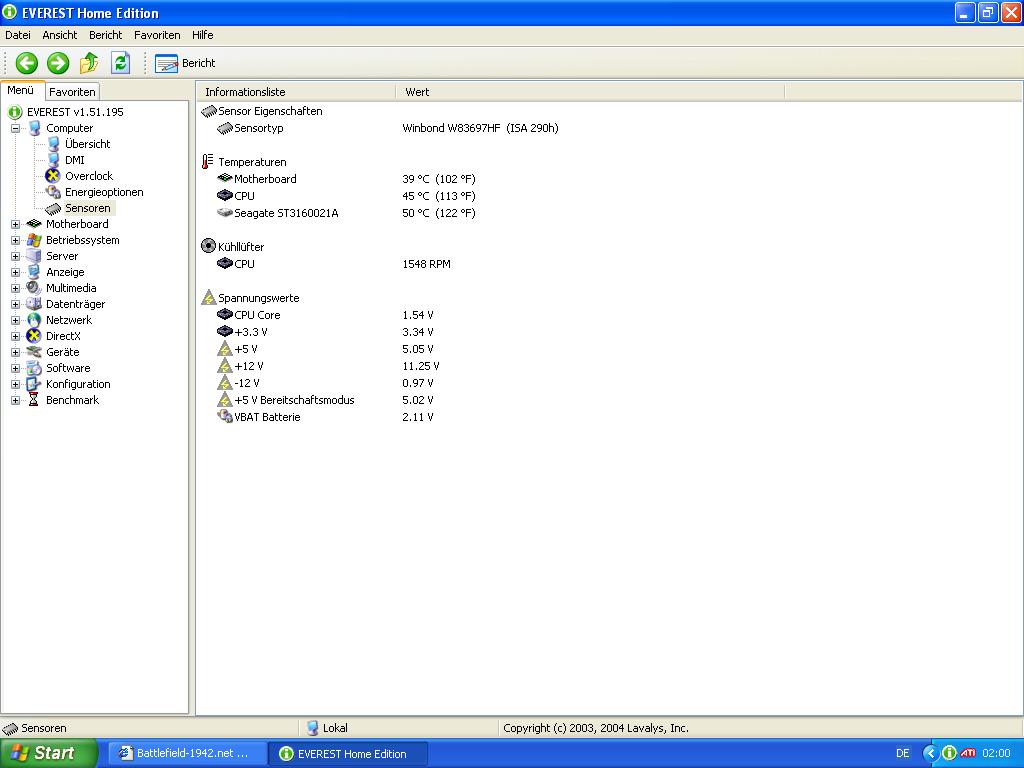Refresh the page with the Refresh icon

[120, 63]
